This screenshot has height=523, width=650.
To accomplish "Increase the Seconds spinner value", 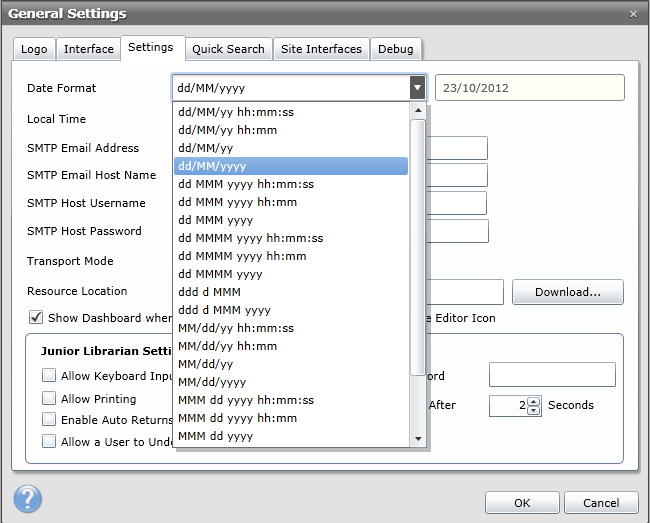I will [x=533, y=401].
